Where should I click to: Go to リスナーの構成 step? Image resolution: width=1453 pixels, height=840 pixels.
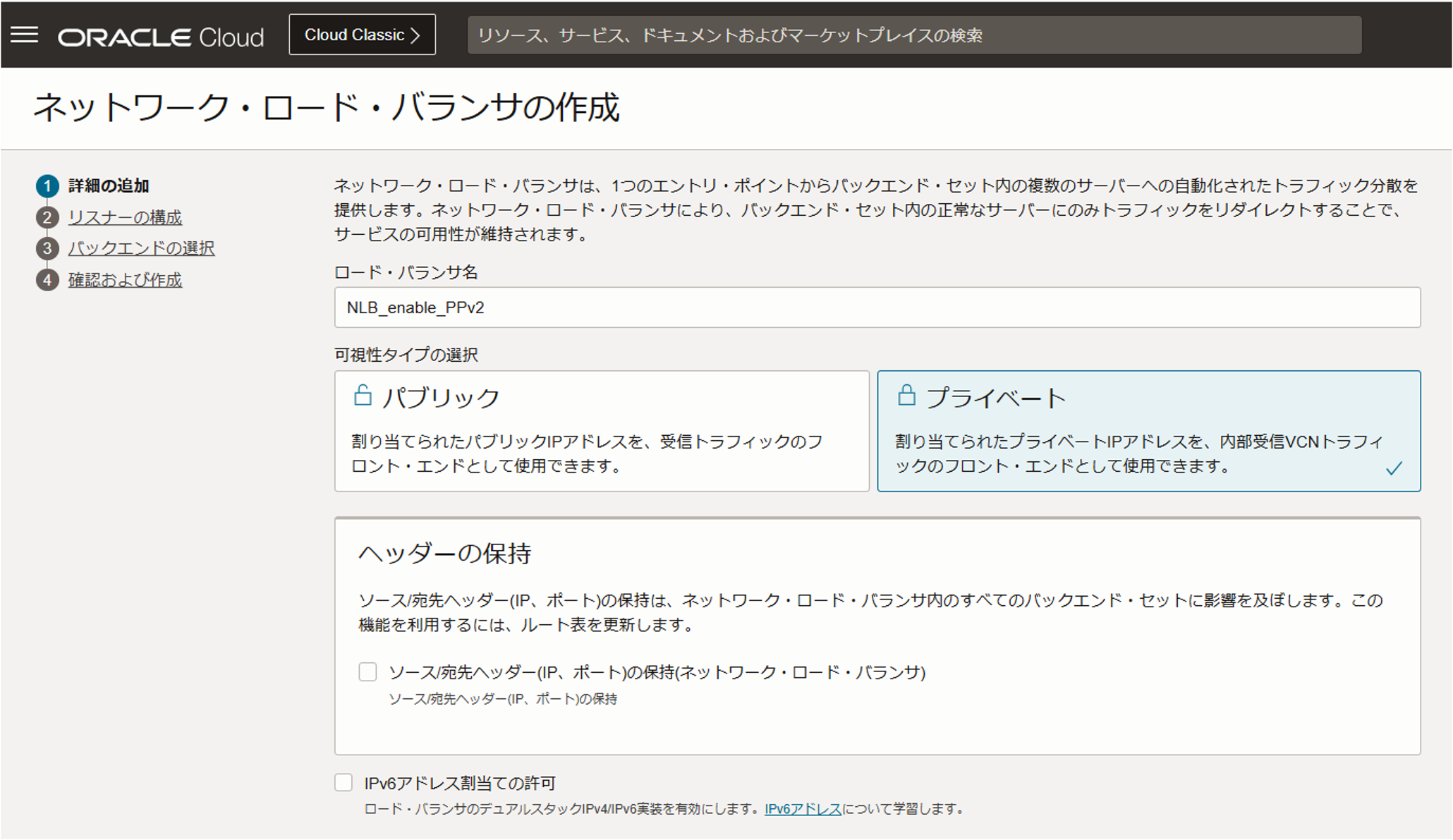(124, 217)
